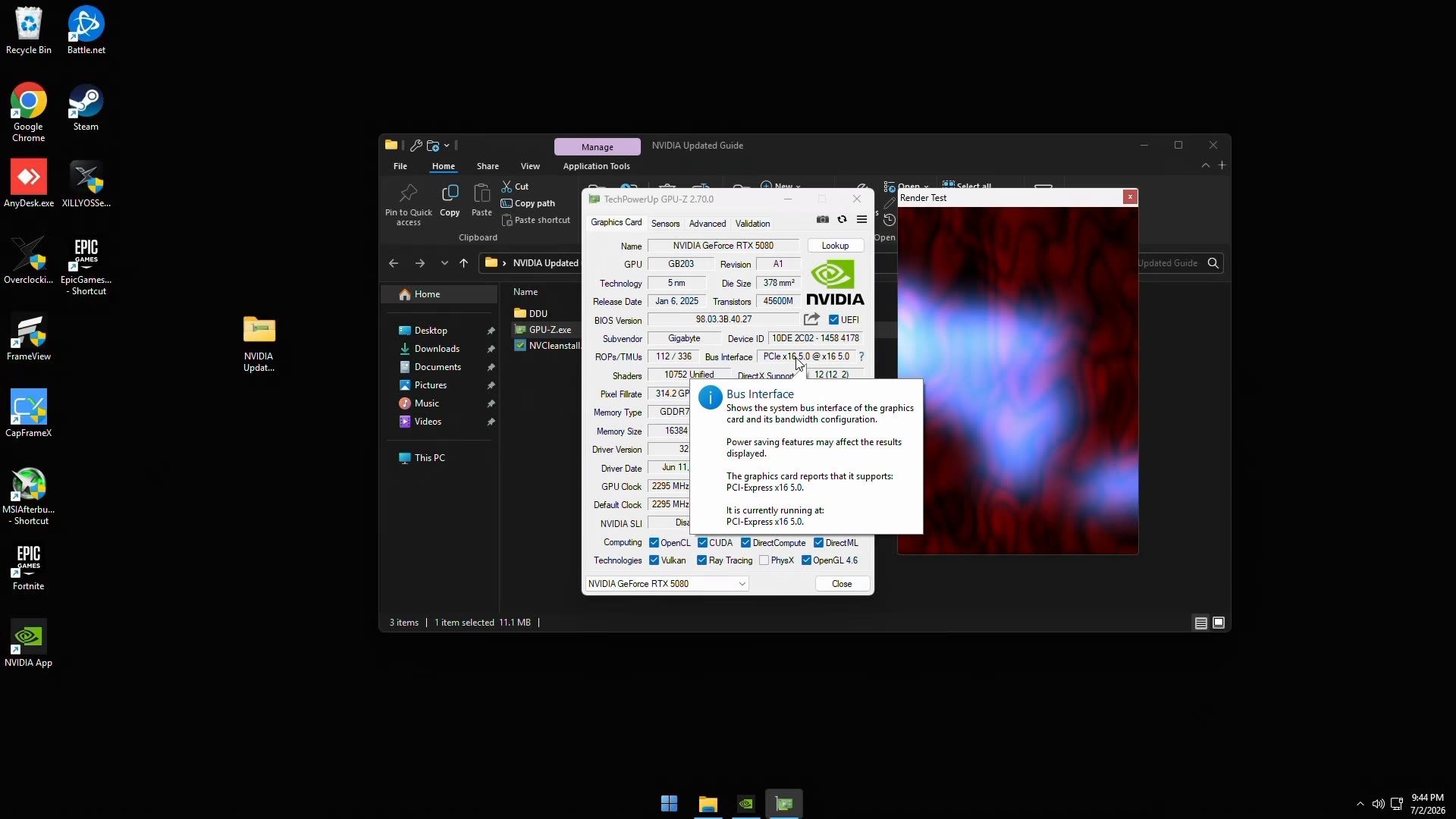Screen dimensions: 1456x819
Task: Select the CapFrameX desktop icon
Action: pos(29,413)
